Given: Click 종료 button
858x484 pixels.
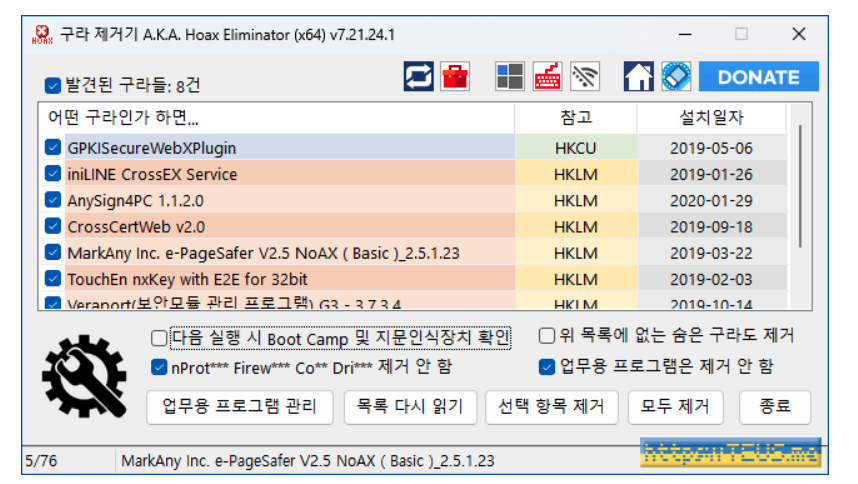Looking at the screenshot, I should (x=775, y=407).
